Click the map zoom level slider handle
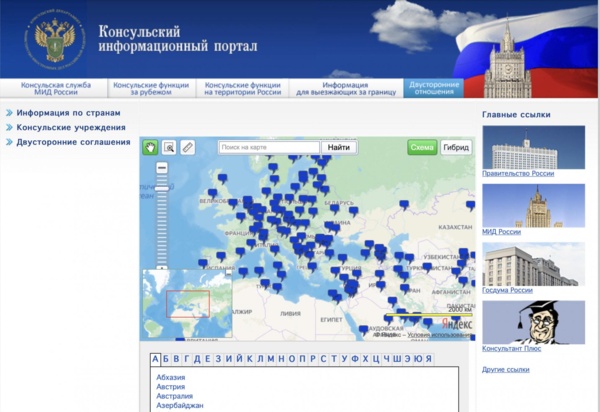Screen dimensions: 600x412 pyautogui.click(x=162, y=188)
